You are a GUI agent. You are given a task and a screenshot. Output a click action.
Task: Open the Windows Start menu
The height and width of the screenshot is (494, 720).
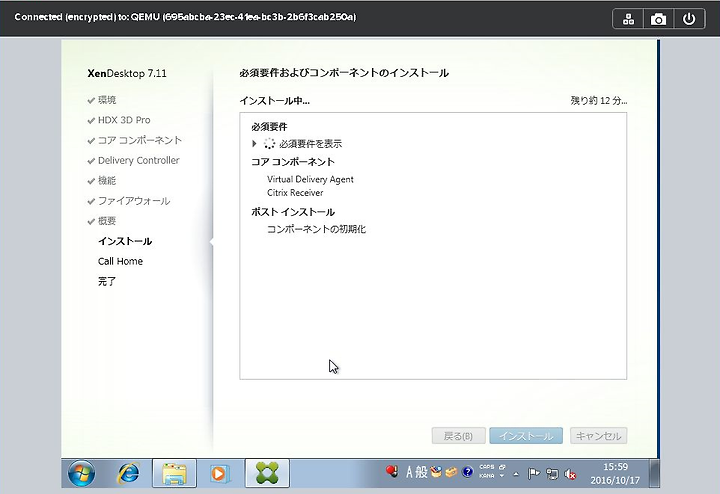(82, 473)
